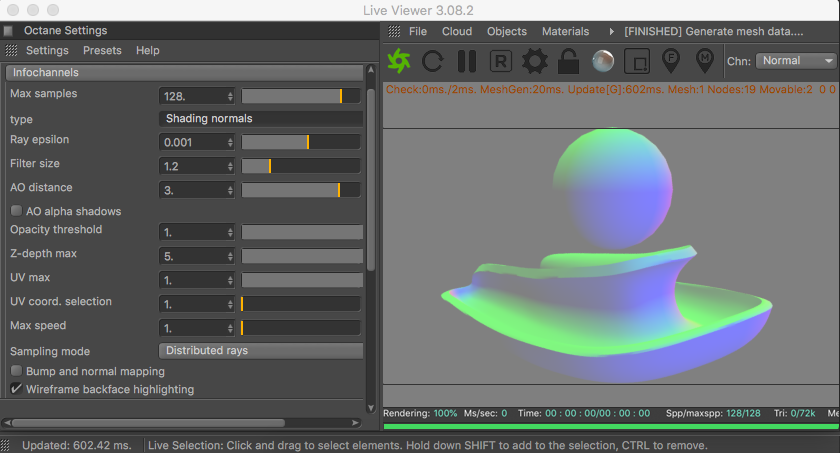
Task: Collapse the Infochannels section header
Action: 184,72
